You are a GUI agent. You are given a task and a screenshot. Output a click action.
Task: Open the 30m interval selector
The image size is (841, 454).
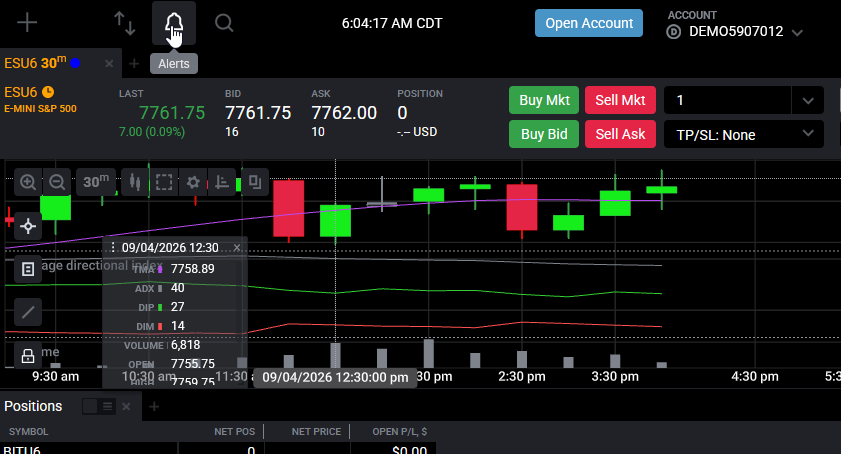click(x=96, y=182)
